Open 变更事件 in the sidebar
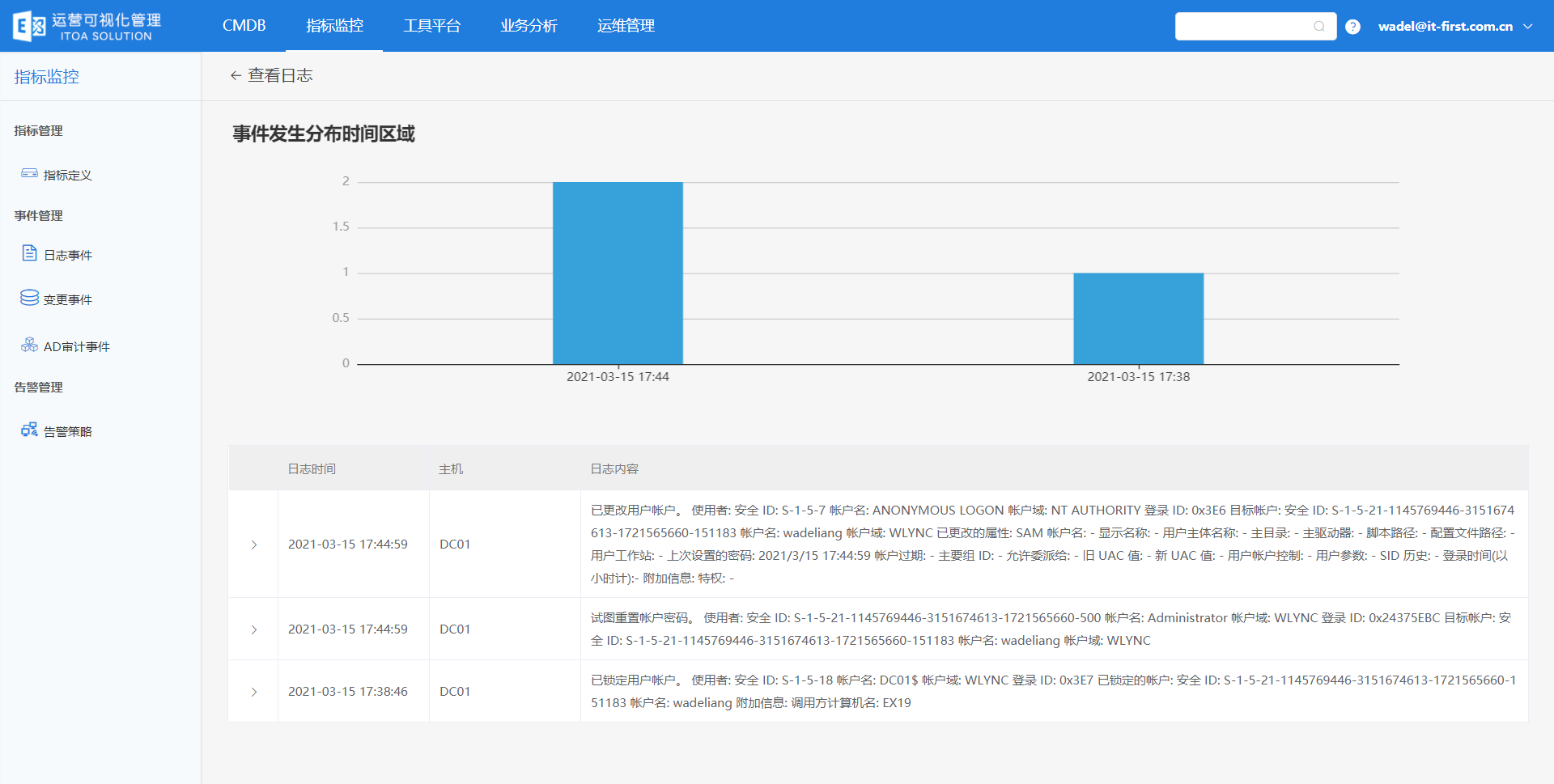Screen dimensions: 1554x784 pos(68,299)
